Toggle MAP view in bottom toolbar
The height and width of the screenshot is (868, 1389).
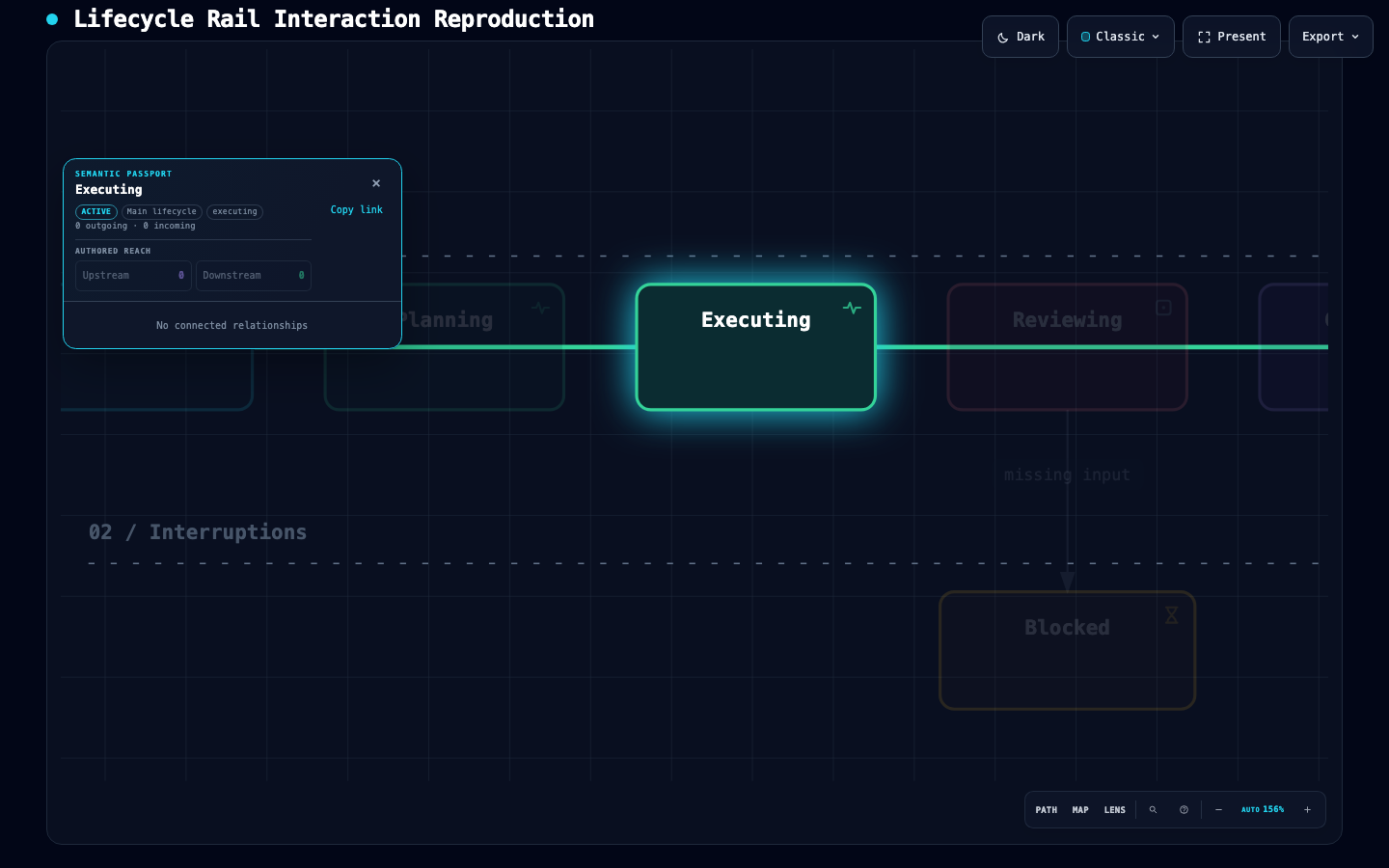click(1080, 810)
